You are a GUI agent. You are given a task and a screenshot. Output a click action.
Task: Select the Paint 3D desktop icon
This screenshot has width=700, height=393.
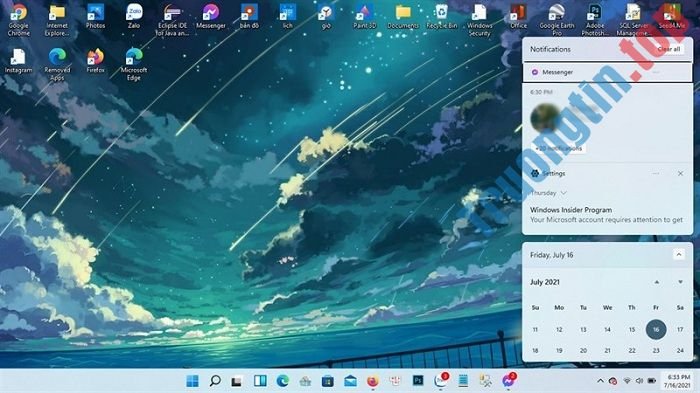[365, 16]
